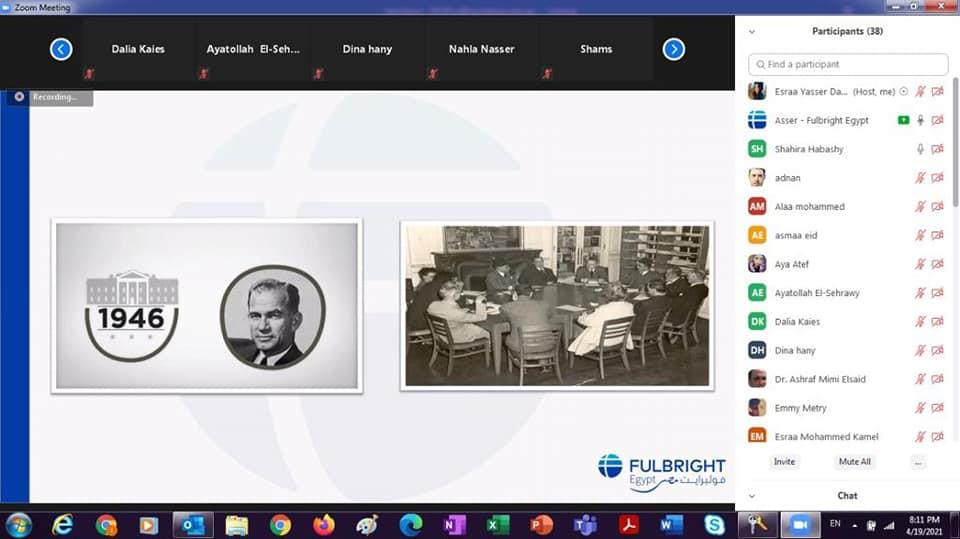
Task: Click recording status dot beside Esraa Yasser
Action: pyautogui.click(x=904, y=91)
